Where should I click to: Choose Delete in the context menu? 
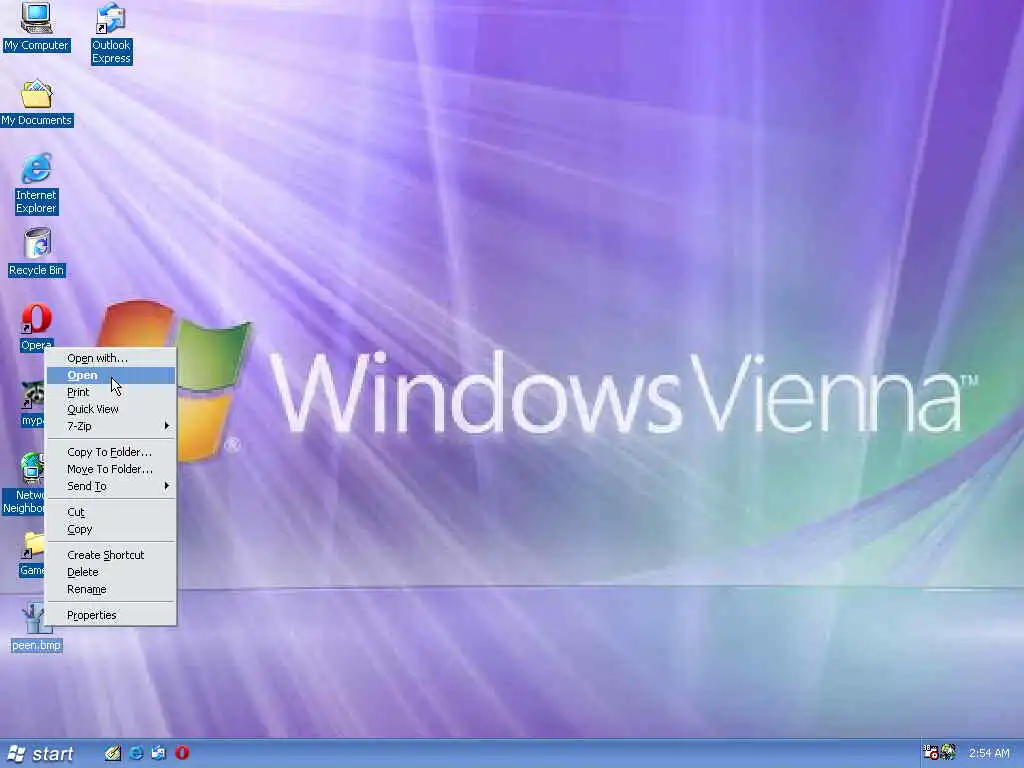click(x=111, y=571)
